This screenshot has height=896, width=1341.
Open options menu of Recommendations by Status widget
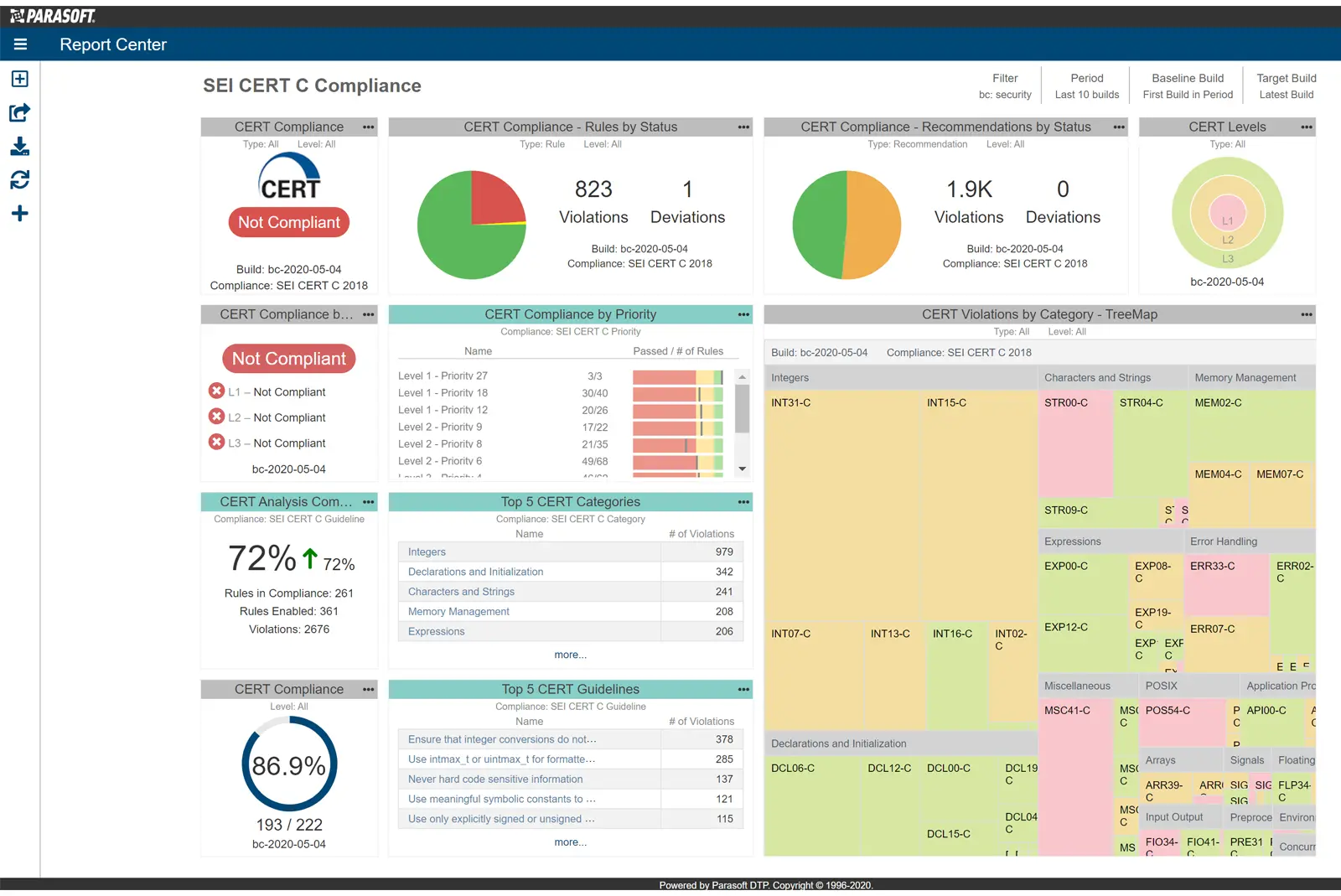(1119, 127)
